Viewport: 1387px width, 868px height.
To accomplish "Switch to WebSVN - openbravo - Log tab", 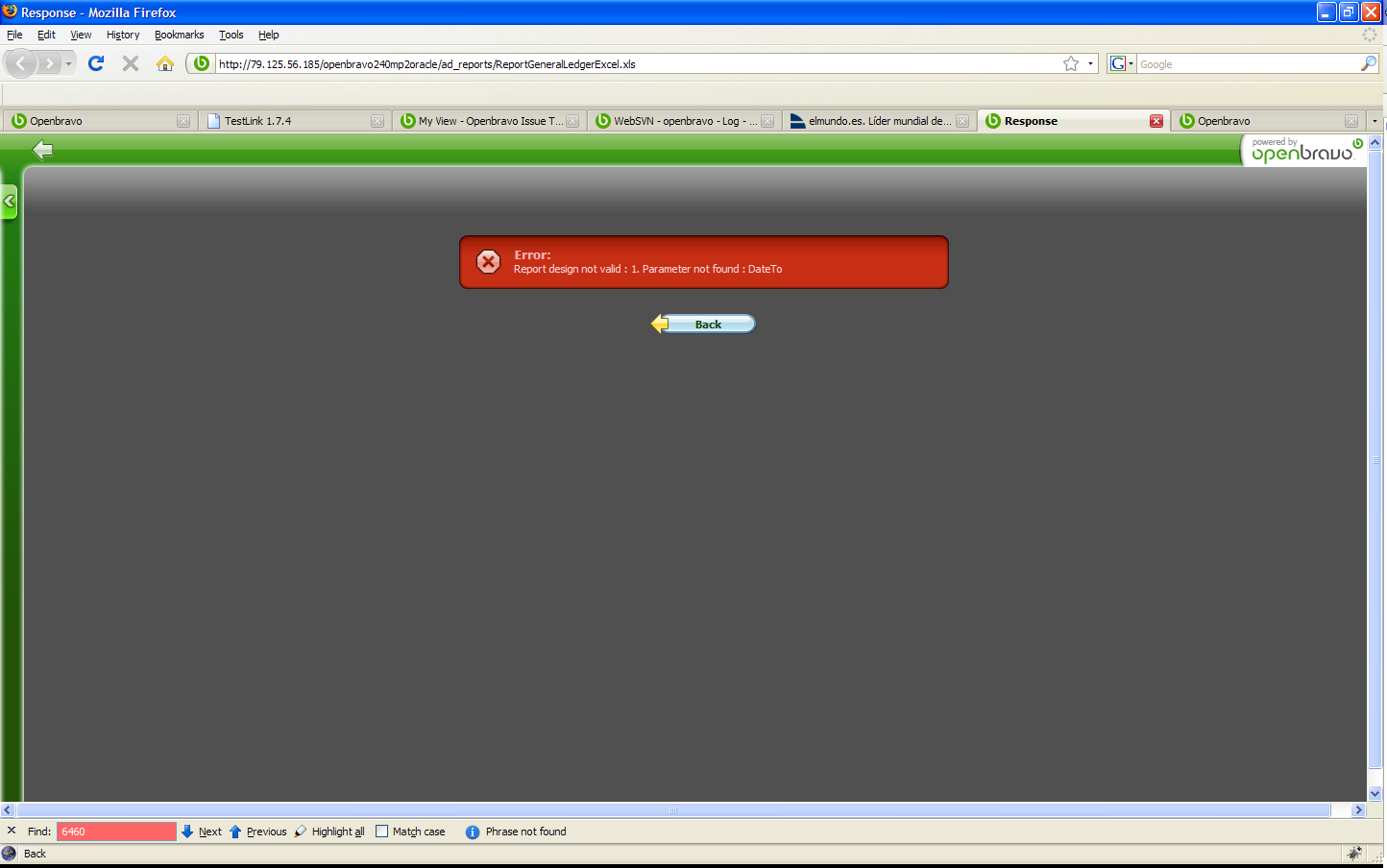I will point(684,121).
